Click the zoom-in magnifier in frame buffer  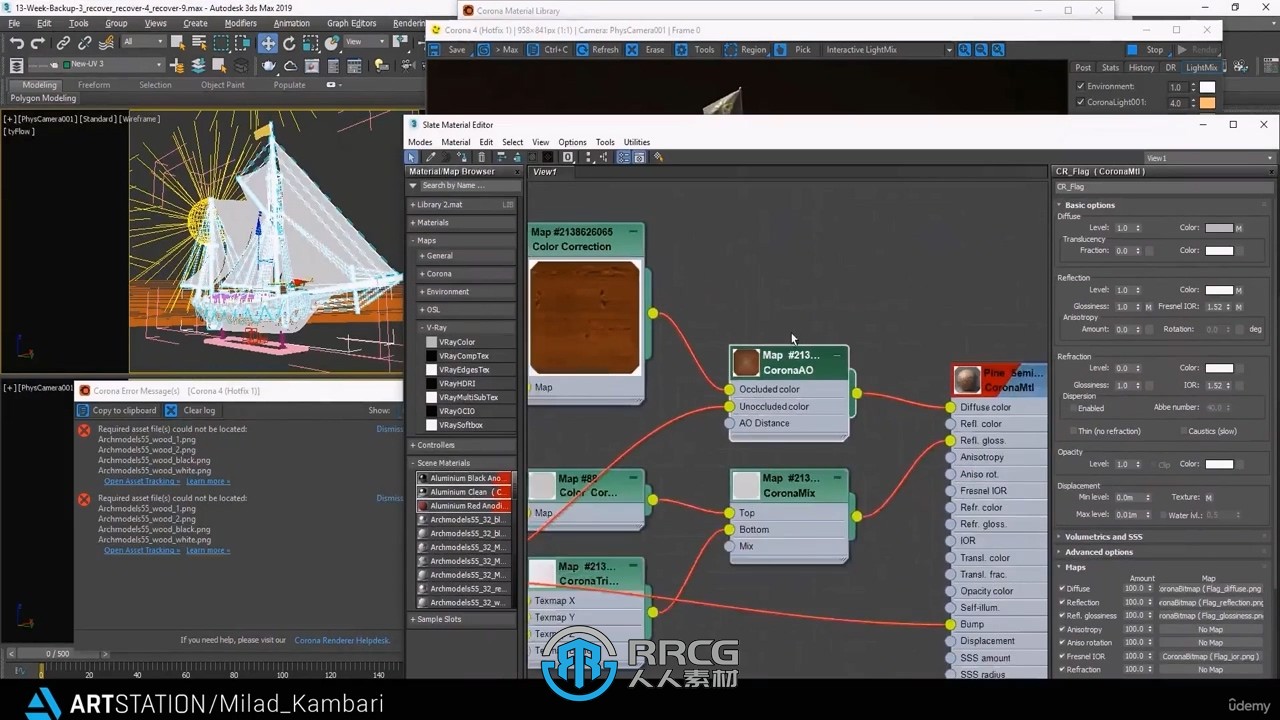(965, 49)
